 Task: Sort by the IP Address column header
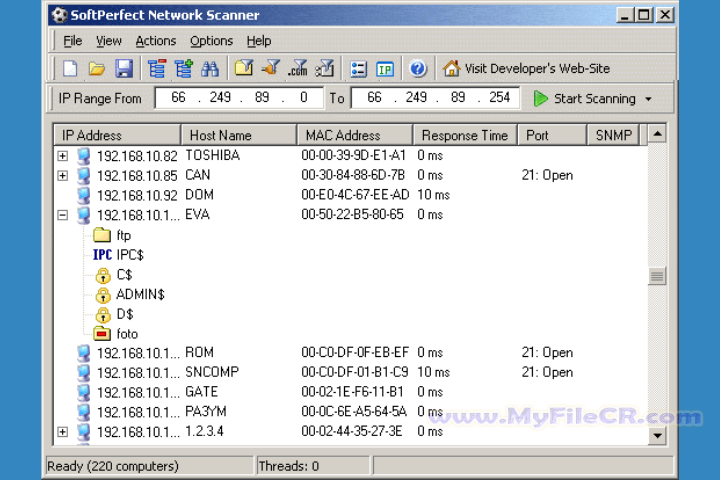tap(117, 136)
